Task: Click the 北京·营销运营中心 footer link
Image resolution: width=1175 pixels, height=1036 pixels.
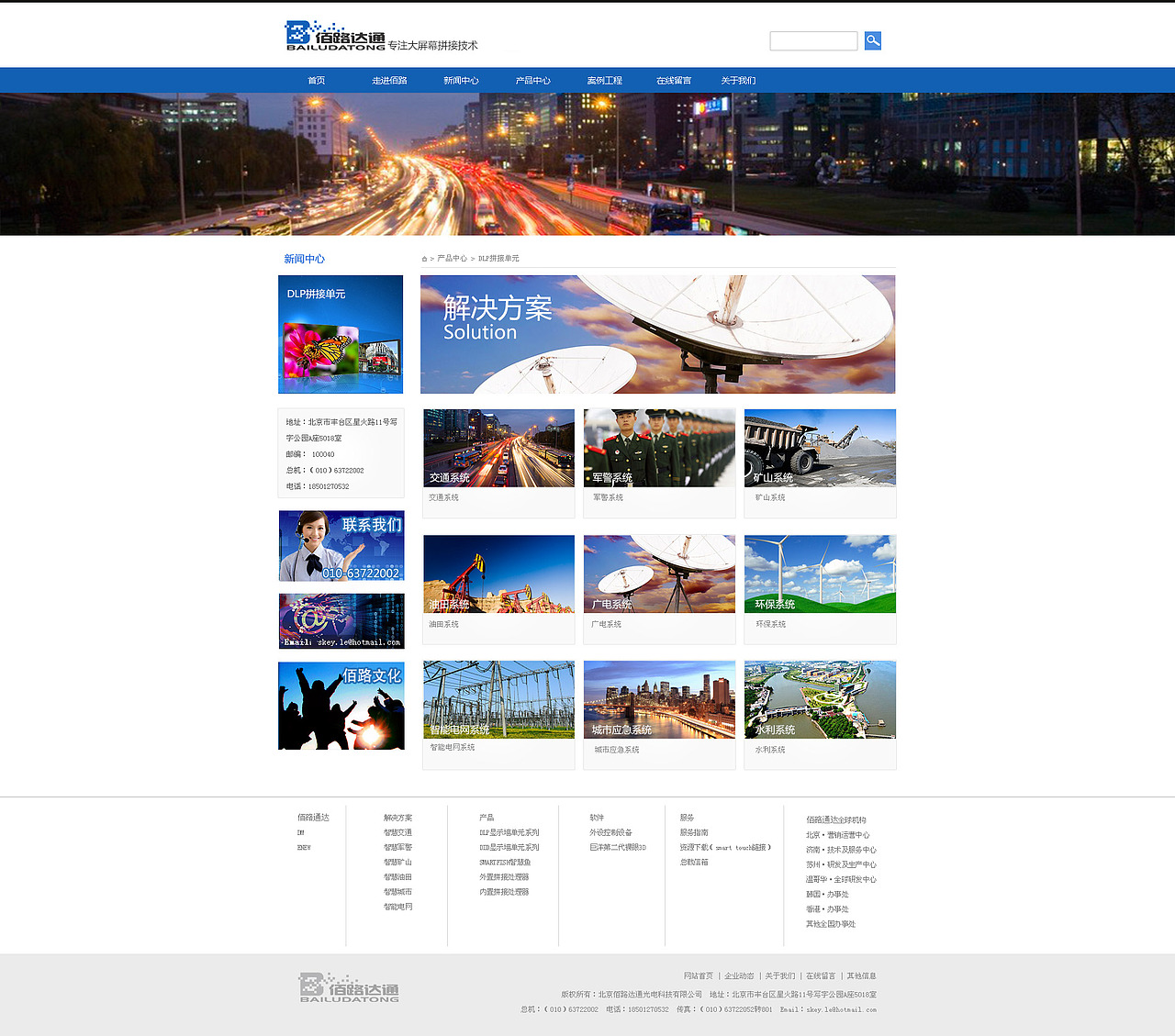Action: click(x=838, y=835)
